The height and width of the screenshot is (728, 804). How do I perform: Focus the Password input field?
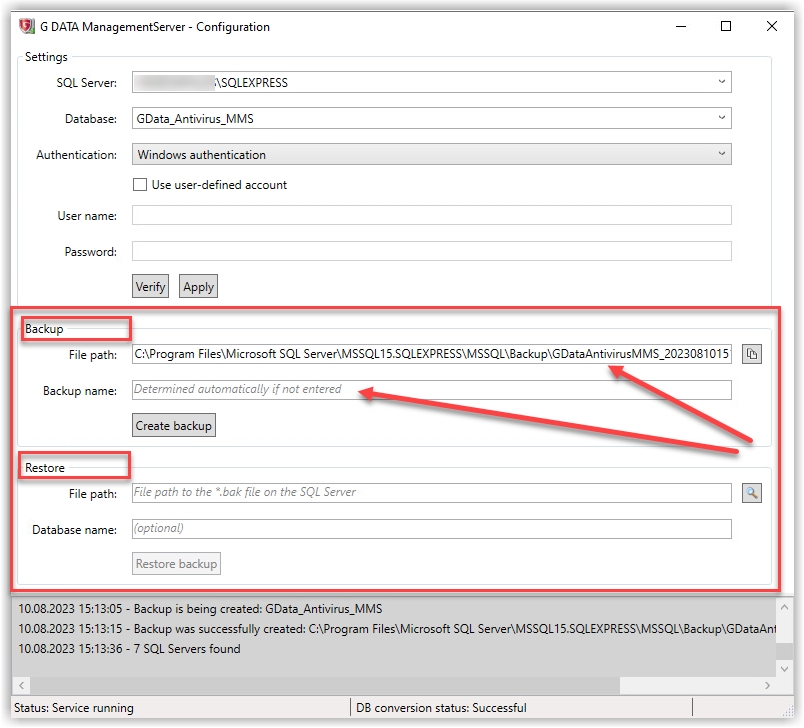point(432,251)
